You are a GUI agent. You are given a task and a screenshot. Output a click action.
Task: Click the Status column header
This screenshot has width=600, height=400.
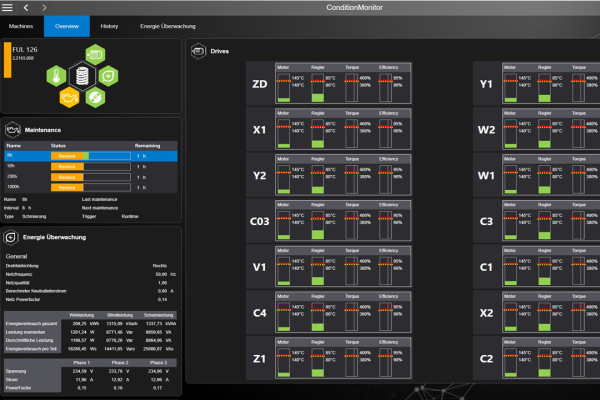click(x=58, y=146)
